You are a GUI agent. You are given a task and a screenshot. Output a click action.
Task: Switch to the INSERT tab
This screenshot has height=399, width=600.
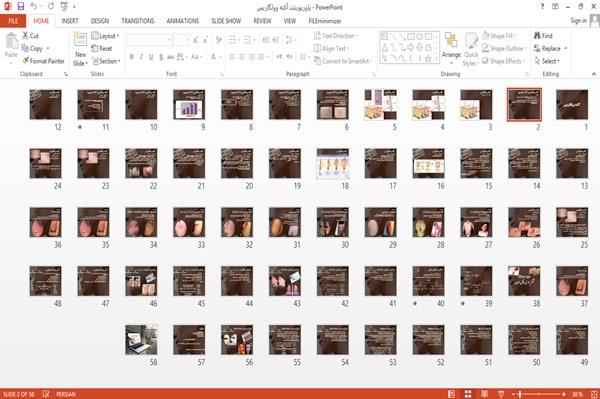[70, 21]
